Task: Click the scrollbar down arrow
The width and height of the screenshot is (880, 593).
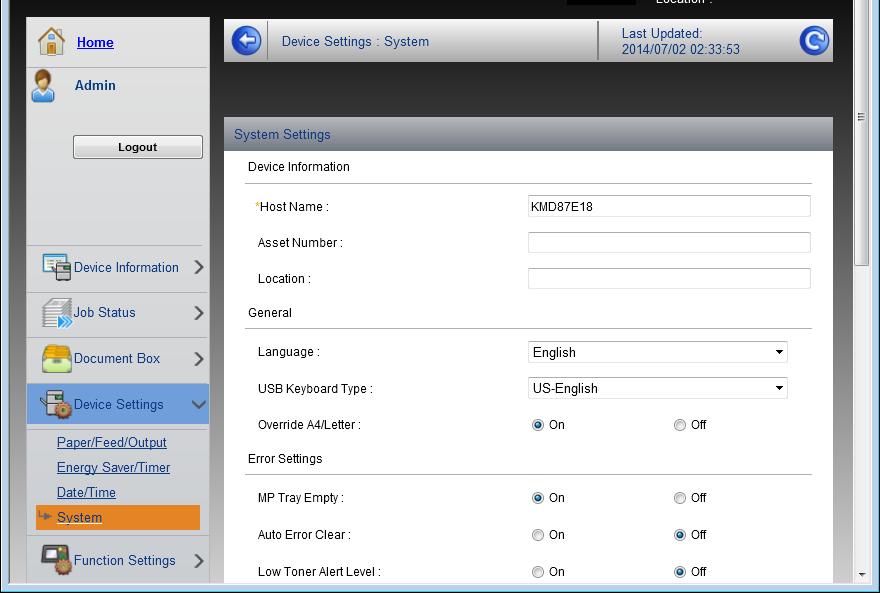Action: [861, 574]
